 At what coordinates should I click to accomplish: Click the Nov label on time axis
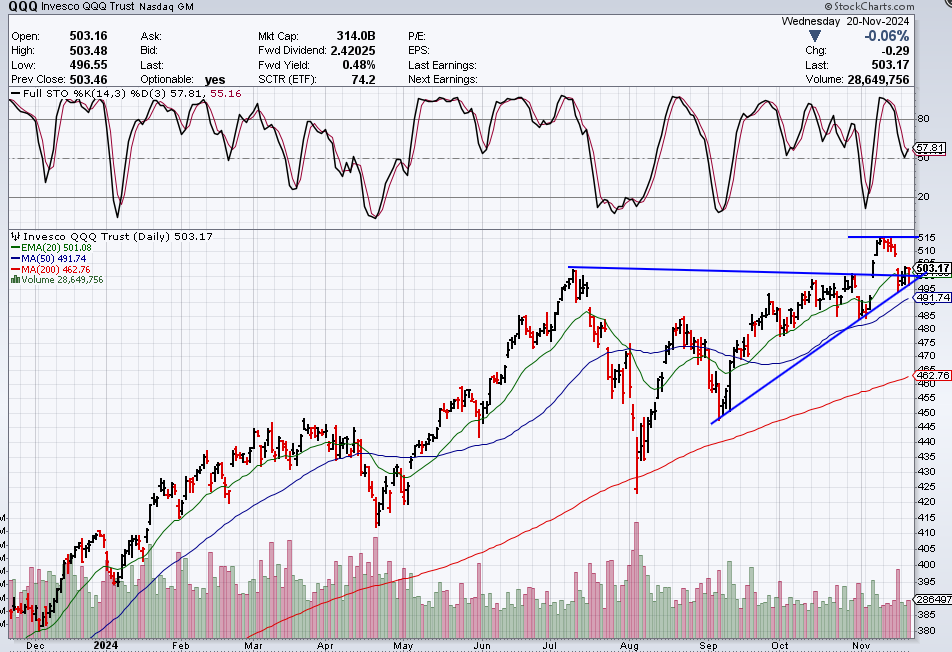[860, 645]
